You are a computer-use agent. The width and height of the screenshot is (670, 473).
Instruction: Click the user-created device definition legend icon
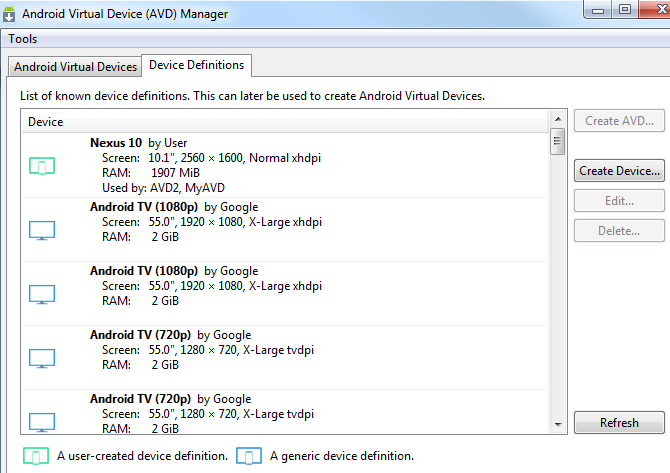pos(36,456)
